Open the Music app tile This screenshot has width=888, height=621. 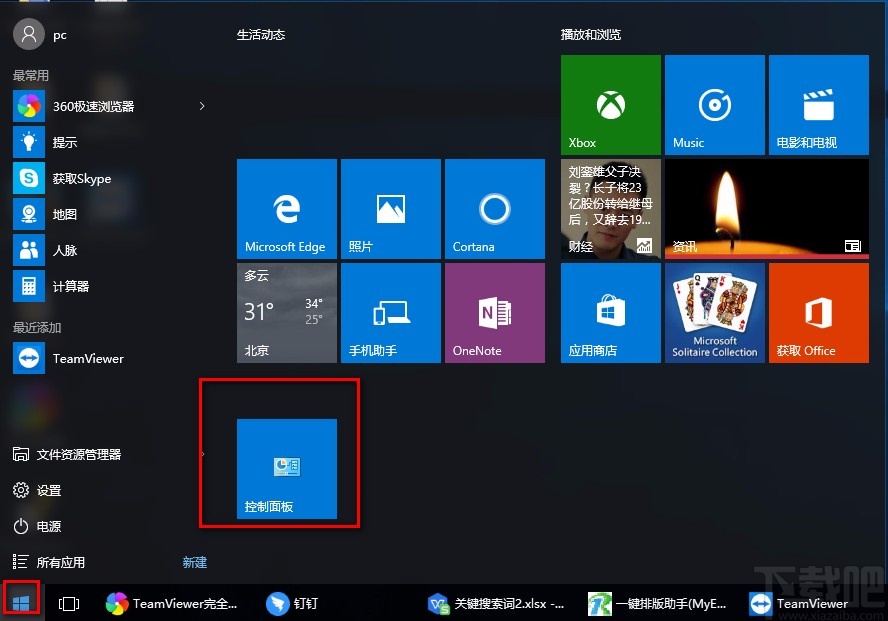click(714, 104)
